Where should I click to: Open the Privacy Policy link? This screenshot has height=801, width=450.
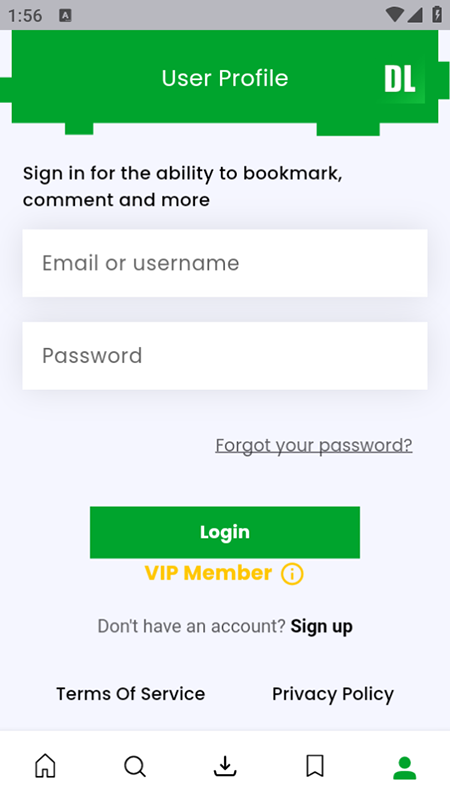pyautogui.click(x=333, y=694)
